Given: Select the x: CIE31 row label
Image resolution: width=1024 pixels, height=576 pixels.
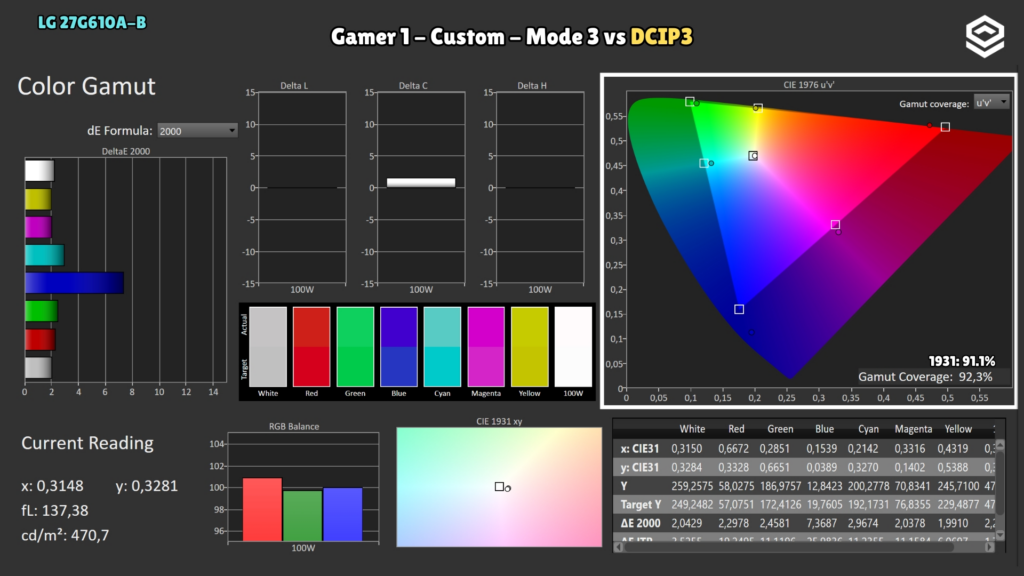Looking at the screenshot, I should pyautogui.click(x=639, y=449).
